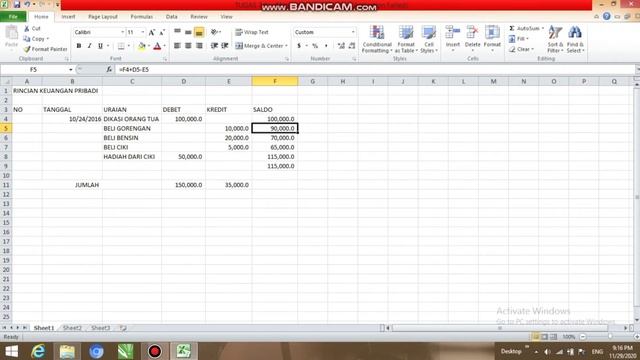Click Increase Decimal icon
Viewport: 640px width, 360px height.
click(341, 46)
